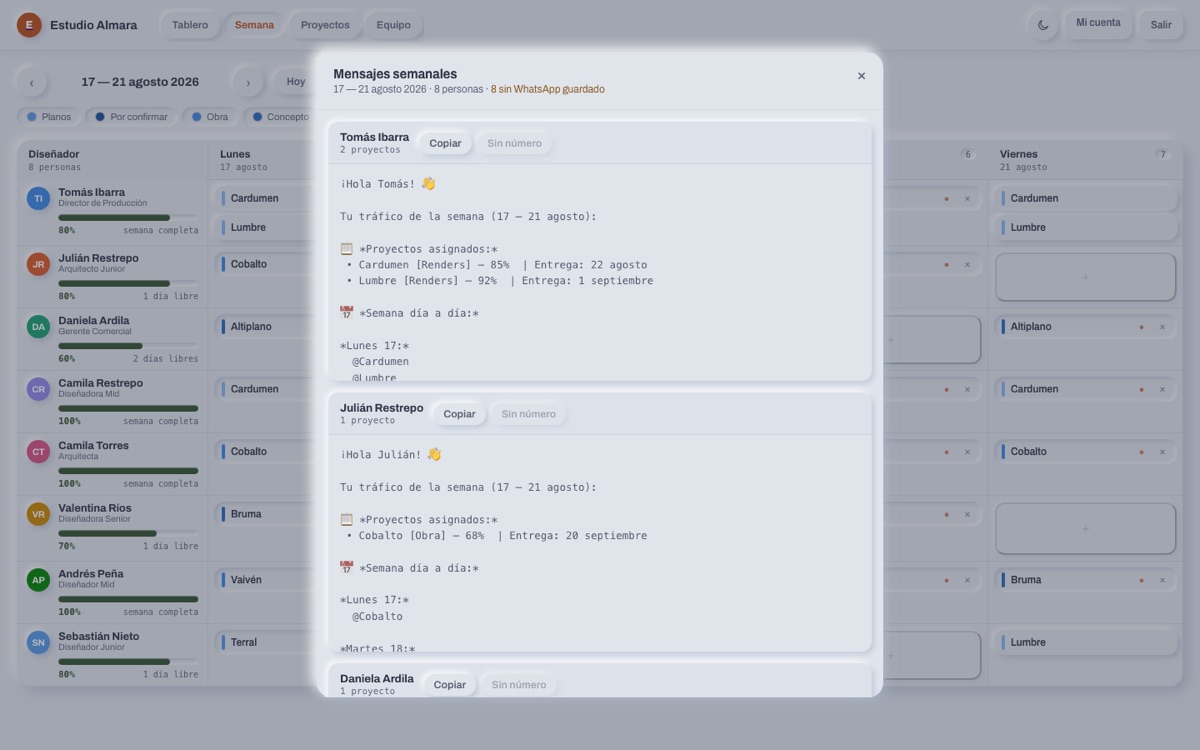Image resolution: width=1200 pixels, height=750 pixels.
Task: Click Tomás Ibarra's 80% workload bar
Action: point(128,217)
